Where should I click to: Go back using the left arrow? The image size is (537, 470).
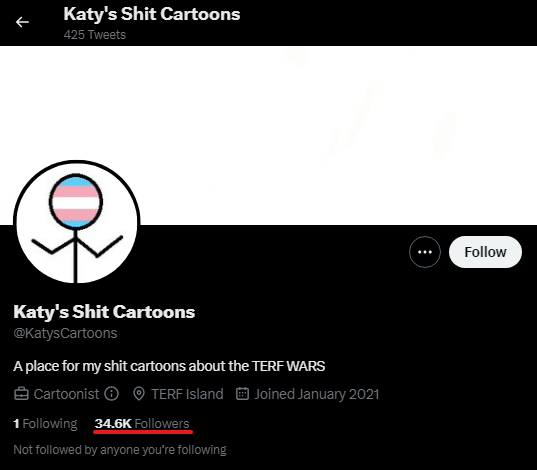22,22
